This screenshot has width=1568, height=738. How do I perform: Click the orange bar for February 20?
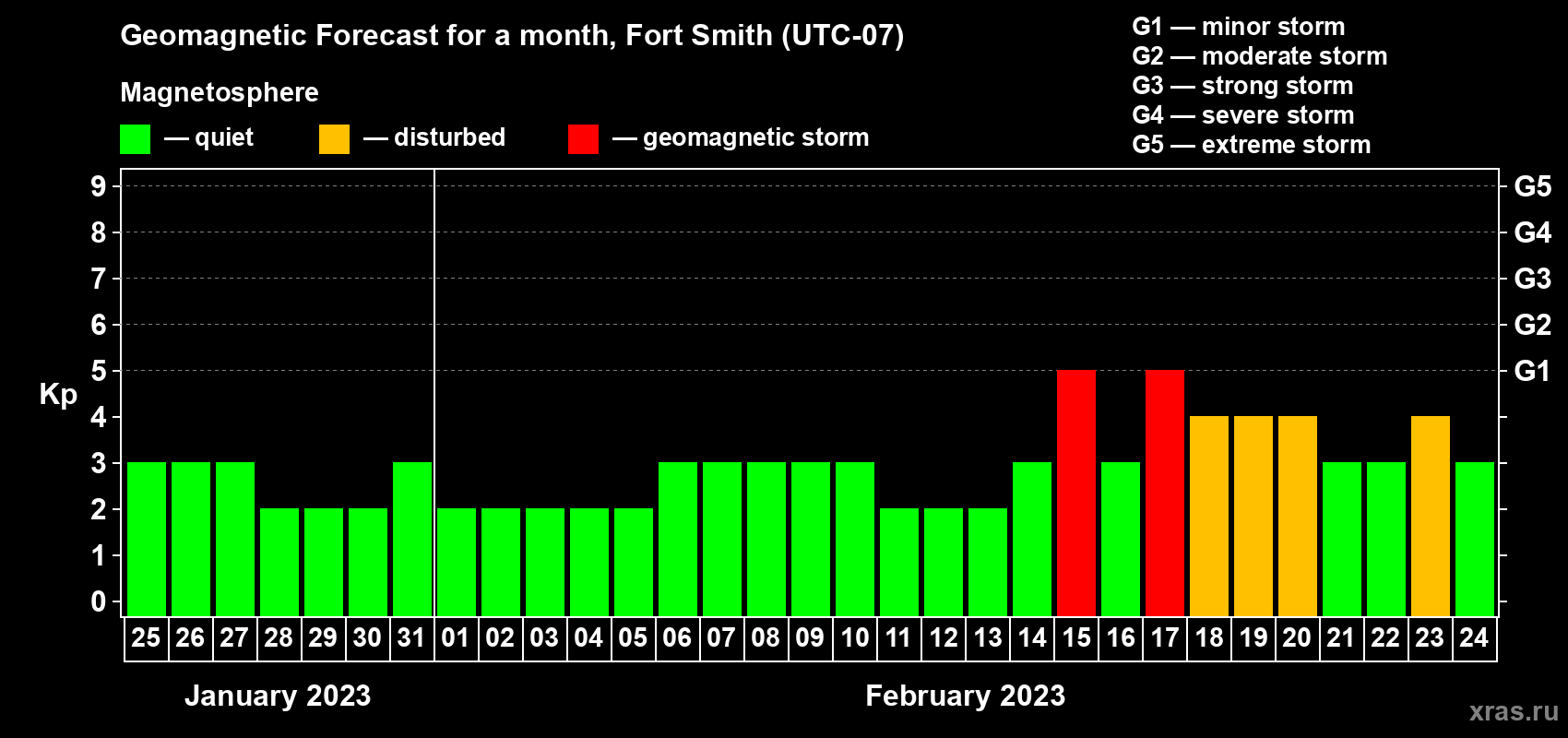click(x=1298, y=516)
